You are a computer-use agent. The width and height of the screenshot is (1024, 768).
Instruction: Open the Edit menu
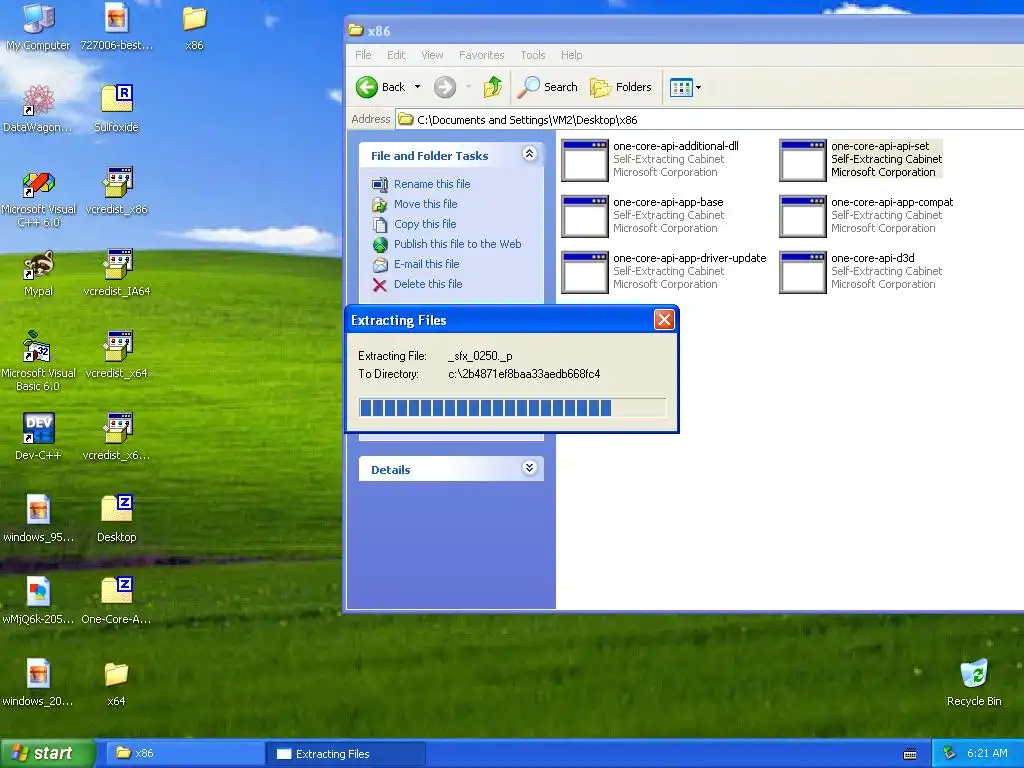pos(396,55)
